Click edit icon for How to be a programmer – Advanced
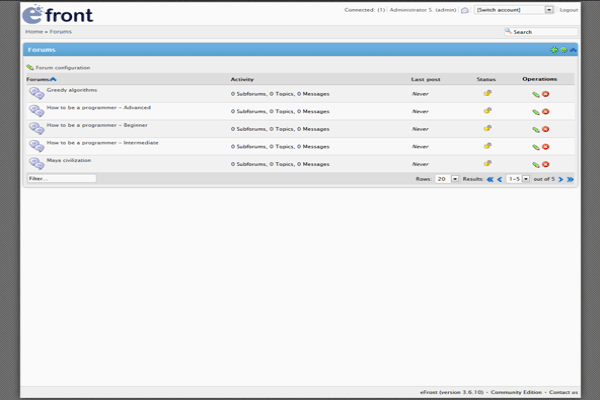 536,112
